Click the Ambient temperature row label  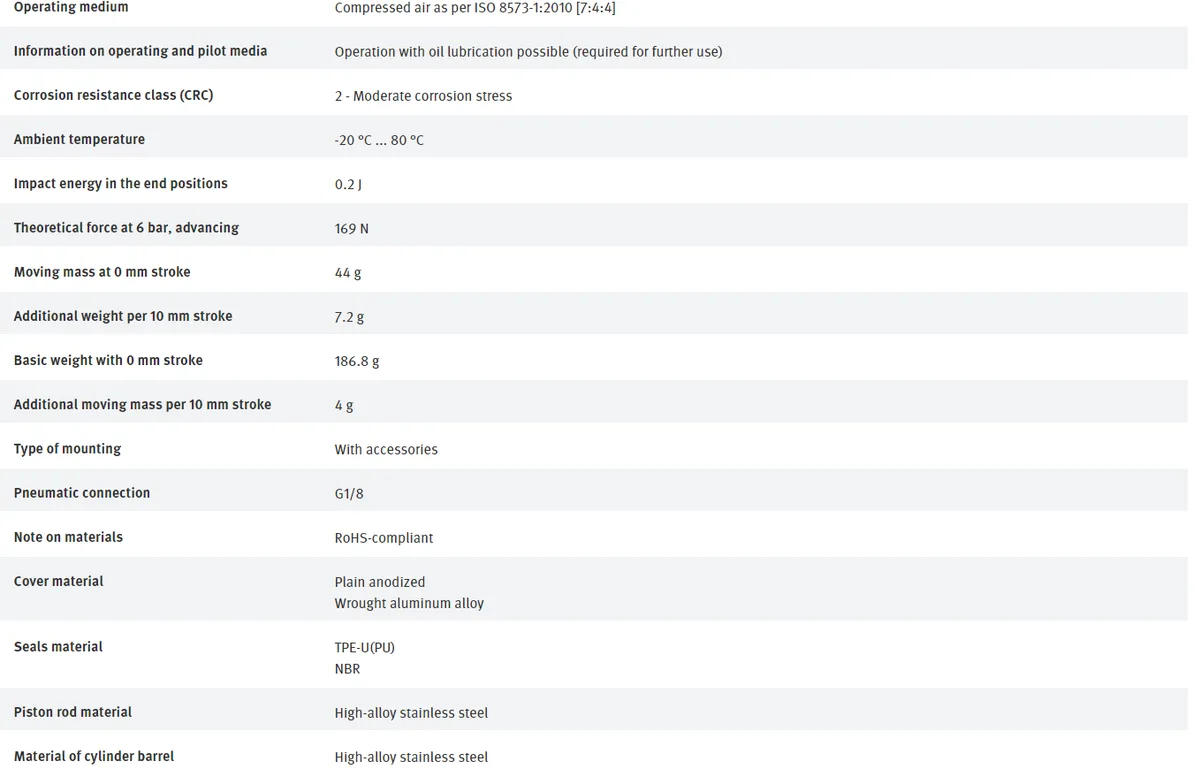[x=79, y=139]
